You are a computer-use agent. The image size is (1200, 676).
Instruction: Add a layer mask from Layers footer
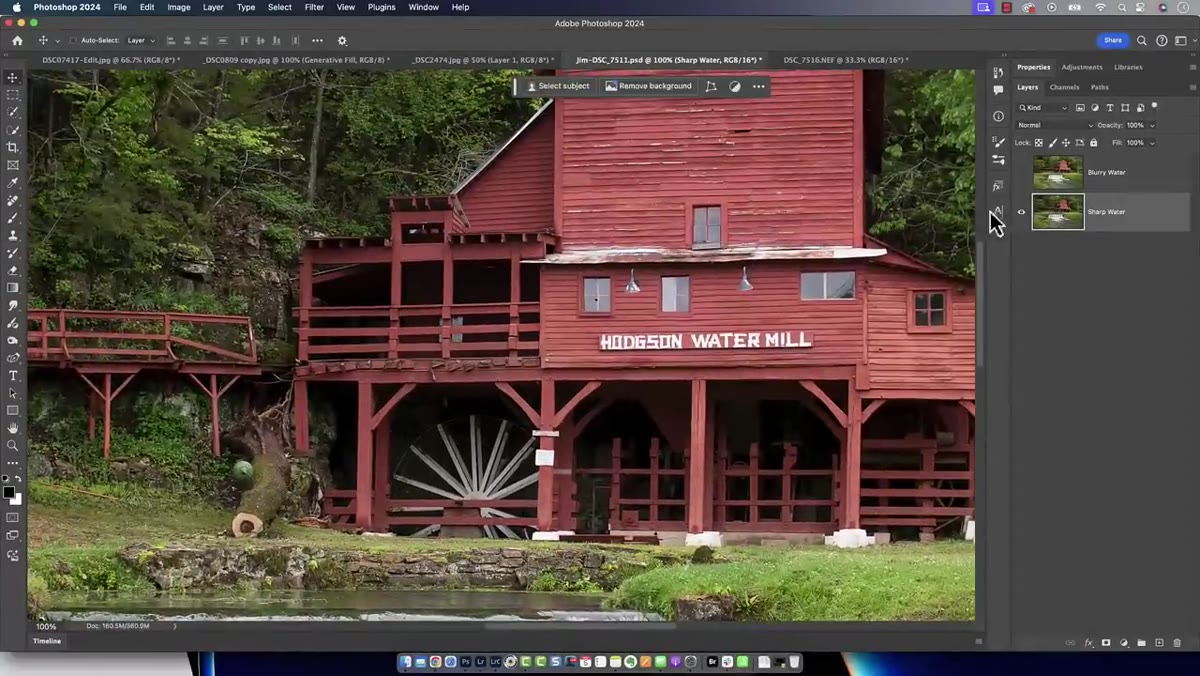click(x=1106, y=643)
